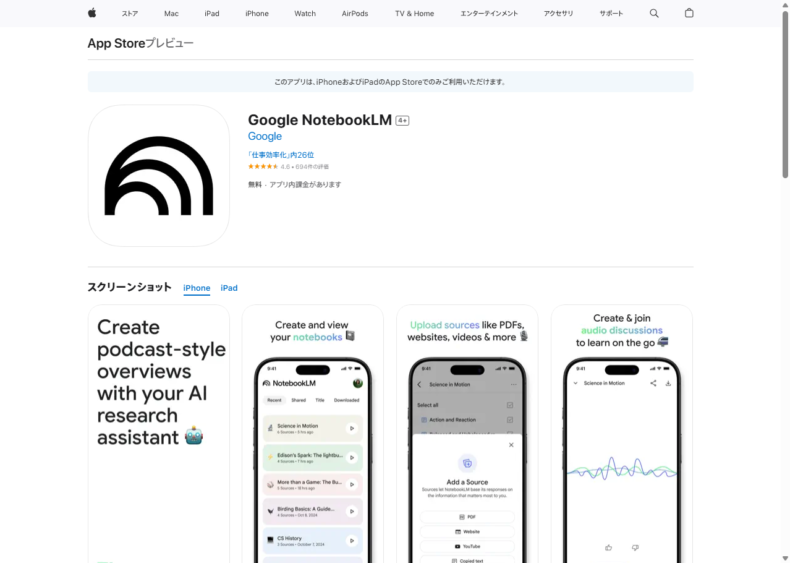Open the TV & Home menu item
This screenshot has width=790, height=563.
415,14
